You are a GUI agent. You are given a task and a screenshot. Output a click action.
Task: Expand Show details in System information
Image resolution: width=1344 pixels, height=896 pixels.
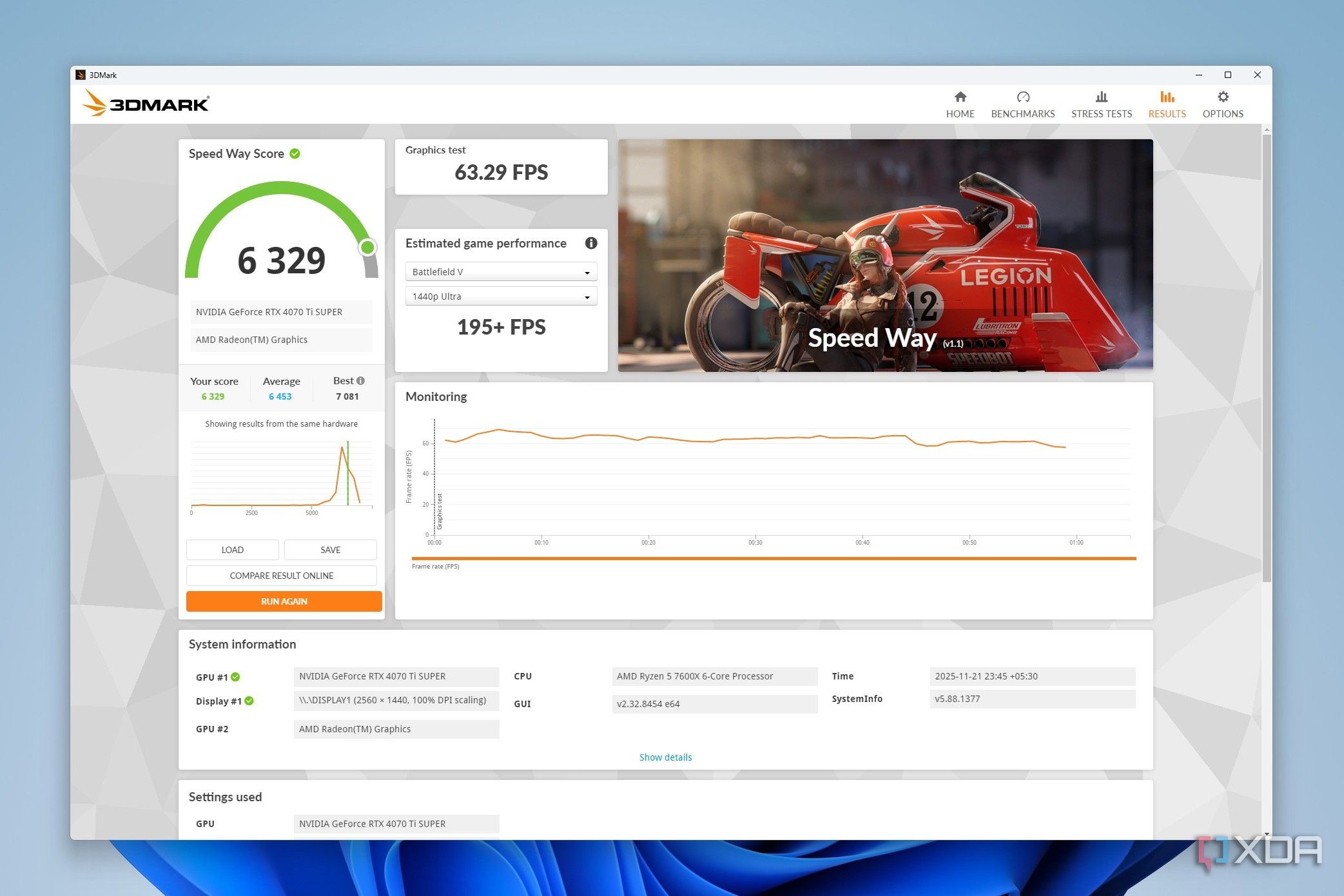[x=665, y=757]
